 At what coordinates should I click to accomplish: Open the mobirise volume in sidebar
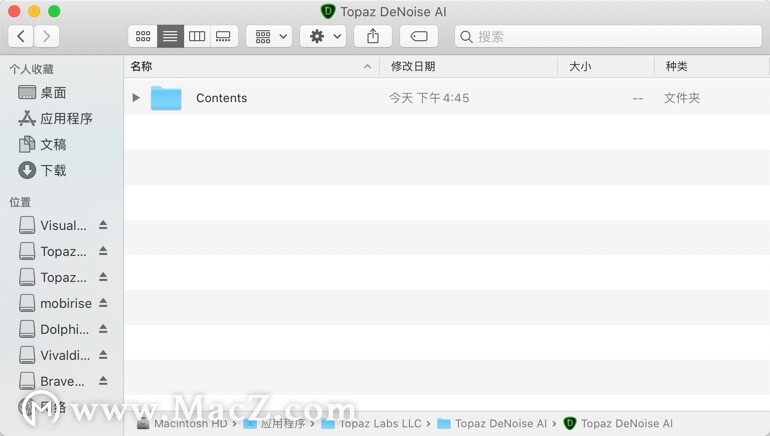click(55, 303)
